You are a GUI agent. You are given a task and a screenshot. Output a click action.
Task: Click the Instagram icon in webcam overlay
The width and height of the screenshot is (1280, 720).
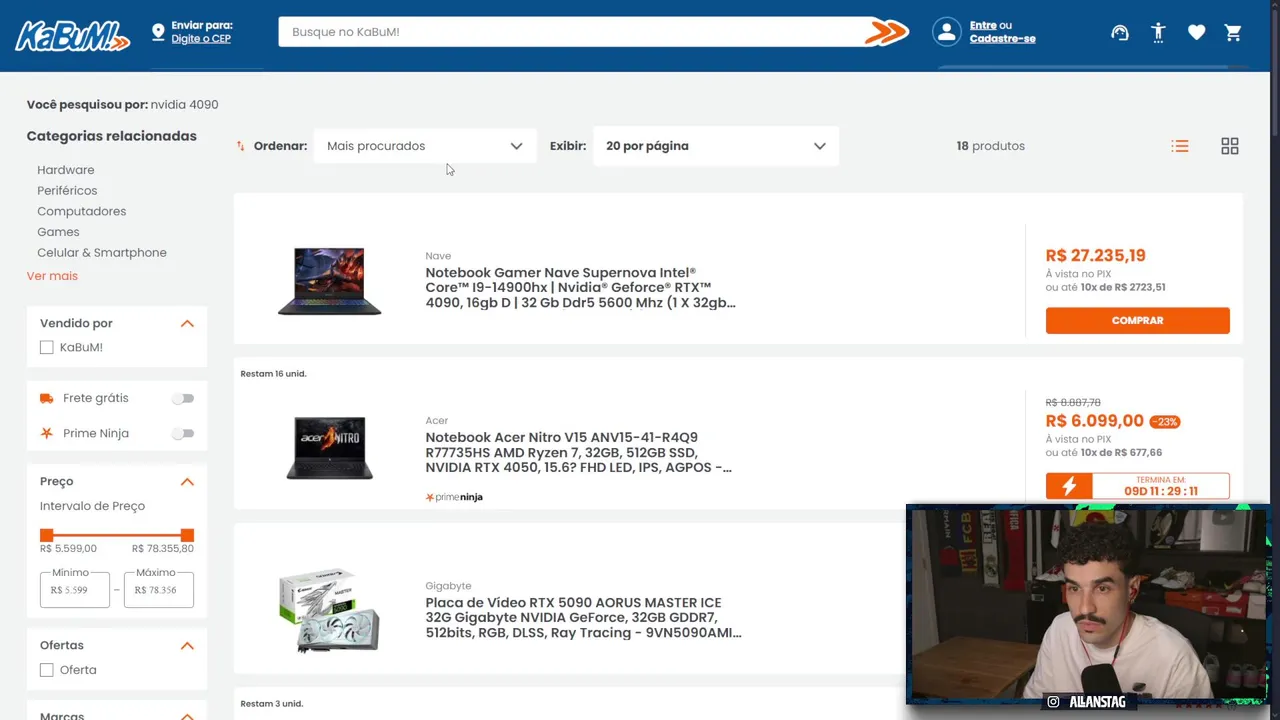(1053, 702)
